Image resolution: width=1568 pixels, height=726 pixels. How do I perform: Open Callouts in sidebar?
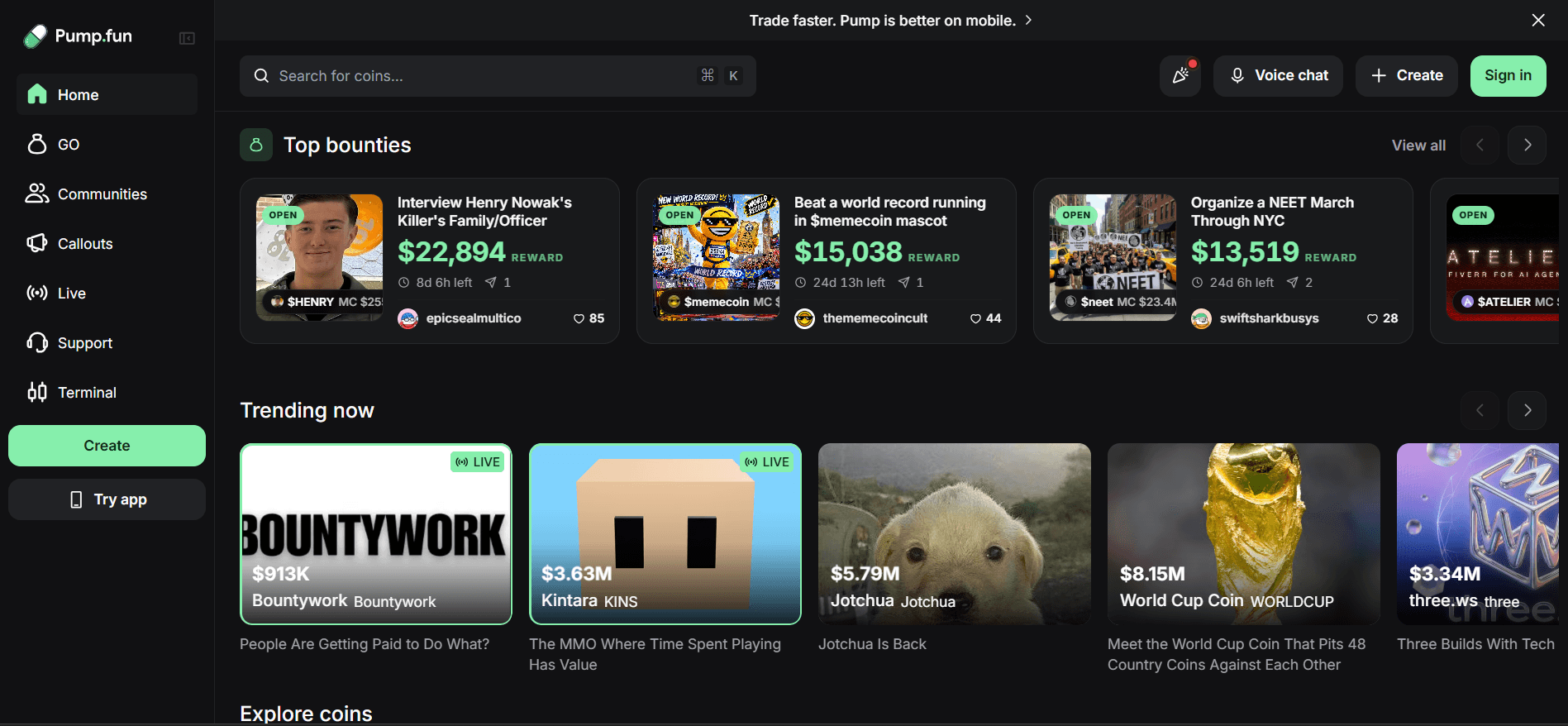tap(107, 243)
